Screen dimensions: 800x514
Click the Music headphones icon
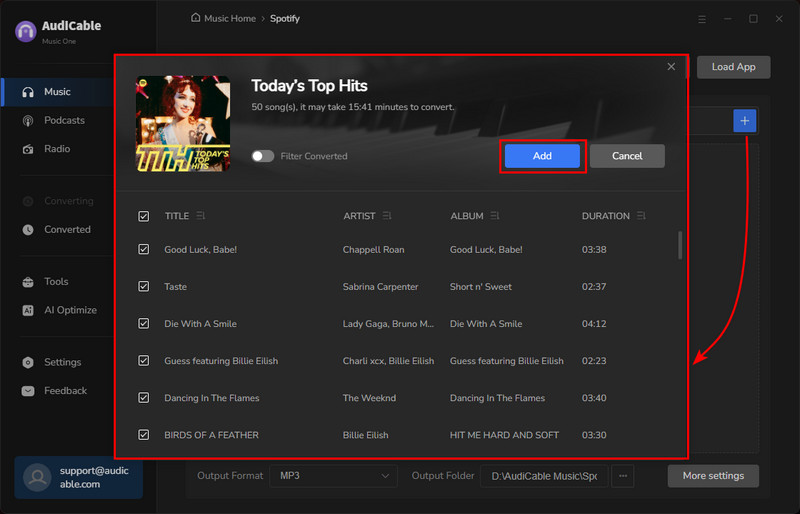pyautogui.click(x=28, y=92)
